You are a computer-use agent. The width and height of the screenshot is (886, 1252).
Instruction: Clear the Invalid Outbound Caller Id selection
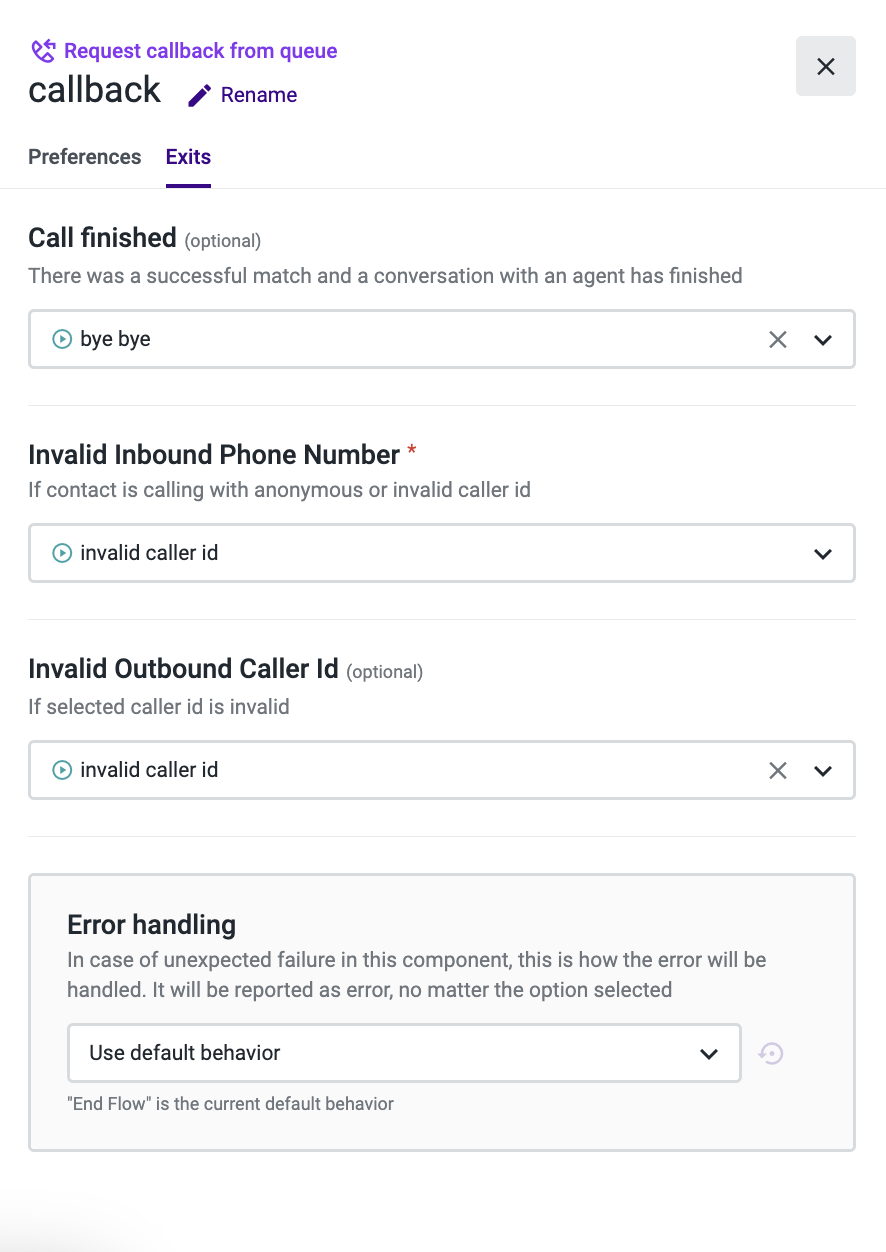777,770
